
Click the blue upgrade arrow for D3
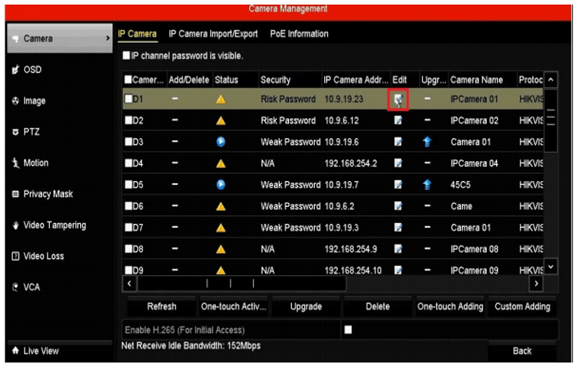pos(427,142)
